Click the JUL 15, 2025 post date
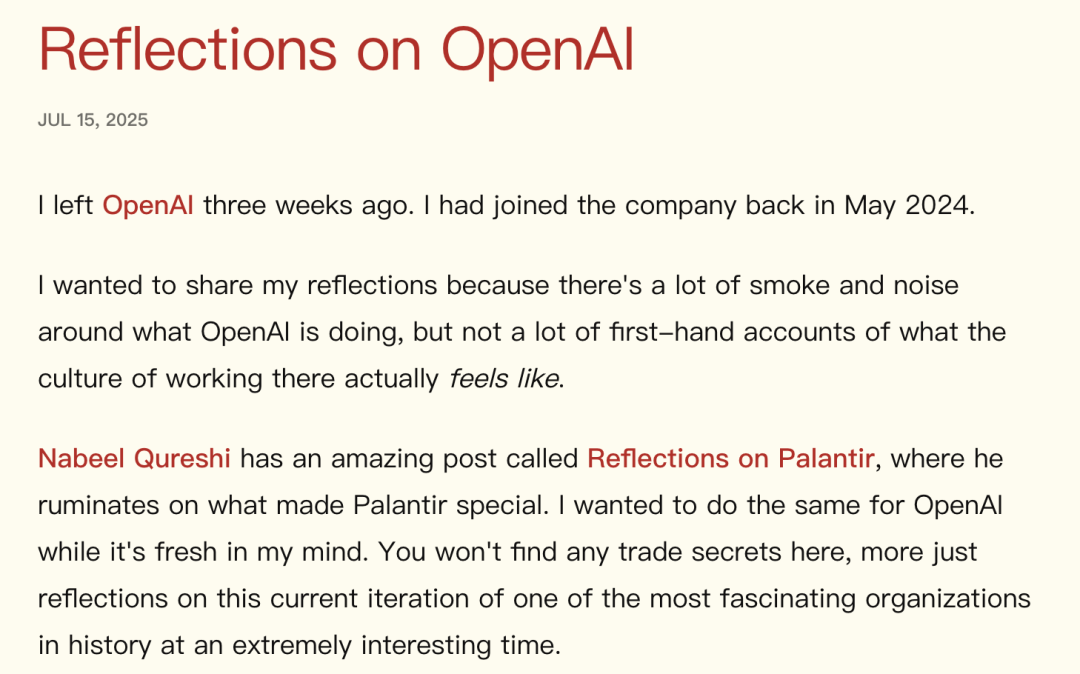 click(93, 120)
